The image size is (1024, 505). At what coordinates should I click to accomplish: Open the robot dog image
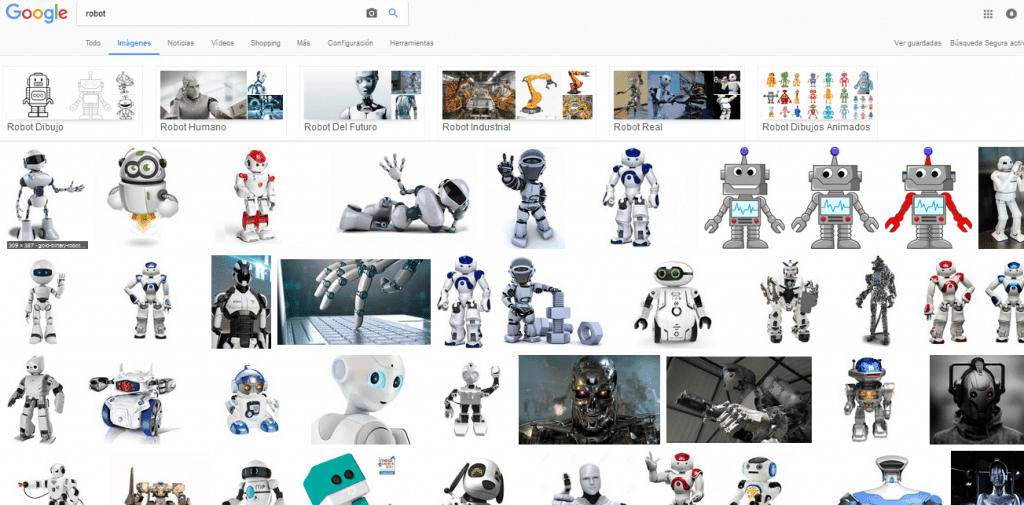coord(473,482)
